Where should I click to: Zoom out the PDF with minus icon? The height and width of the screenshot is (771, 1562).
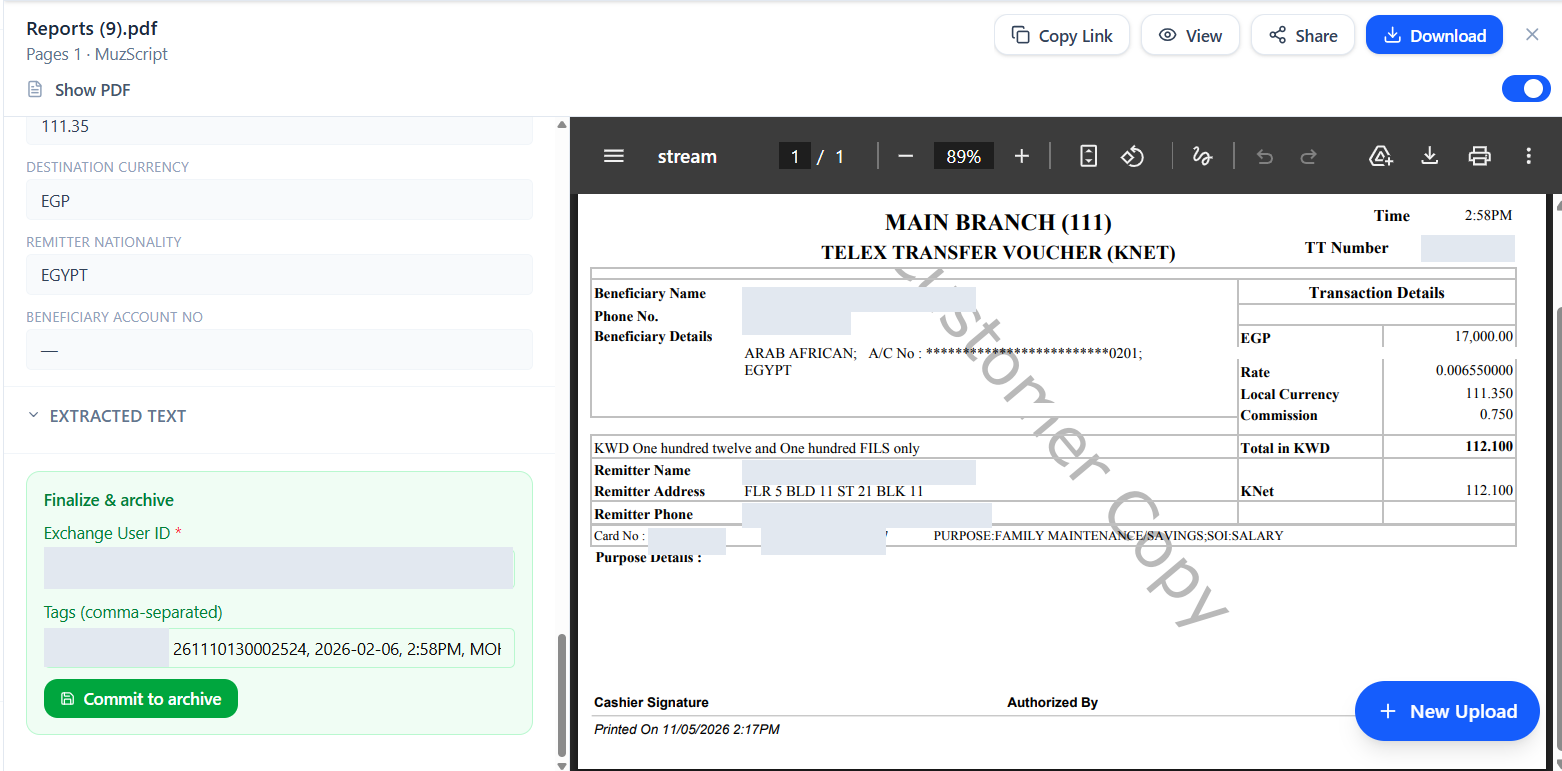click(x=906, y=156)
